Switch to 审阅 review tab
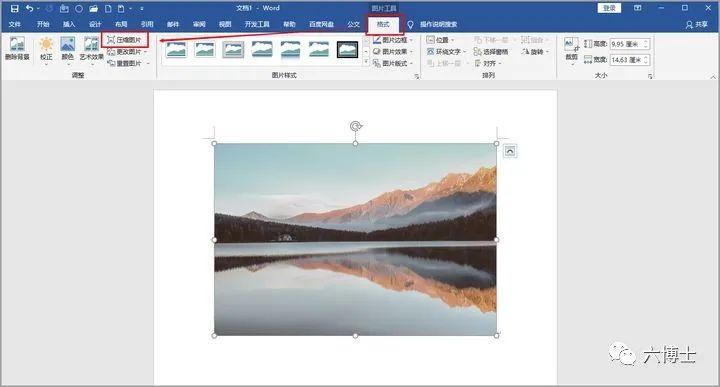720x387 pixels. click(x=199, y=24)
